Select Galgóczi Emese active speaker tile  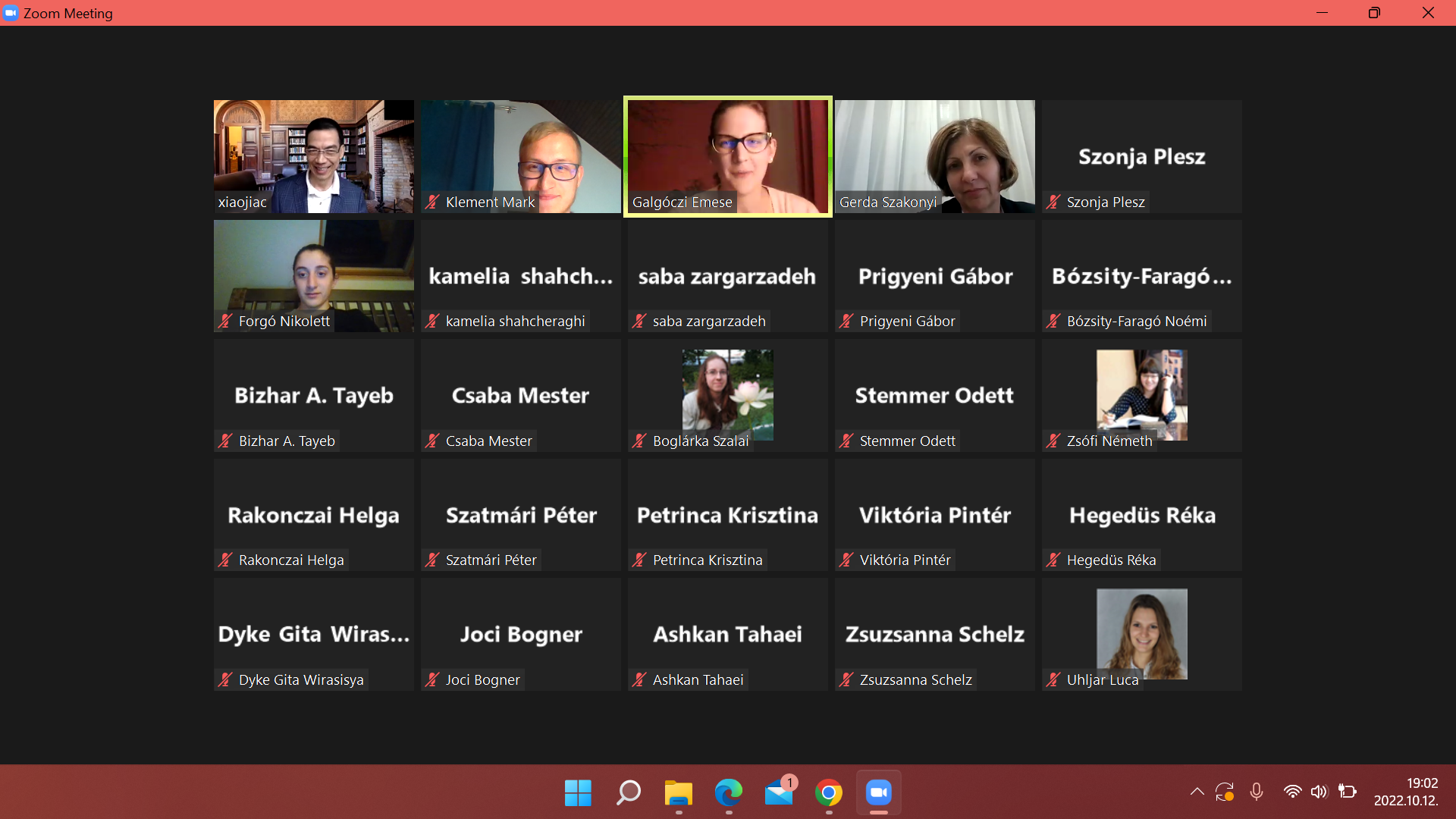tap(728, 156)
